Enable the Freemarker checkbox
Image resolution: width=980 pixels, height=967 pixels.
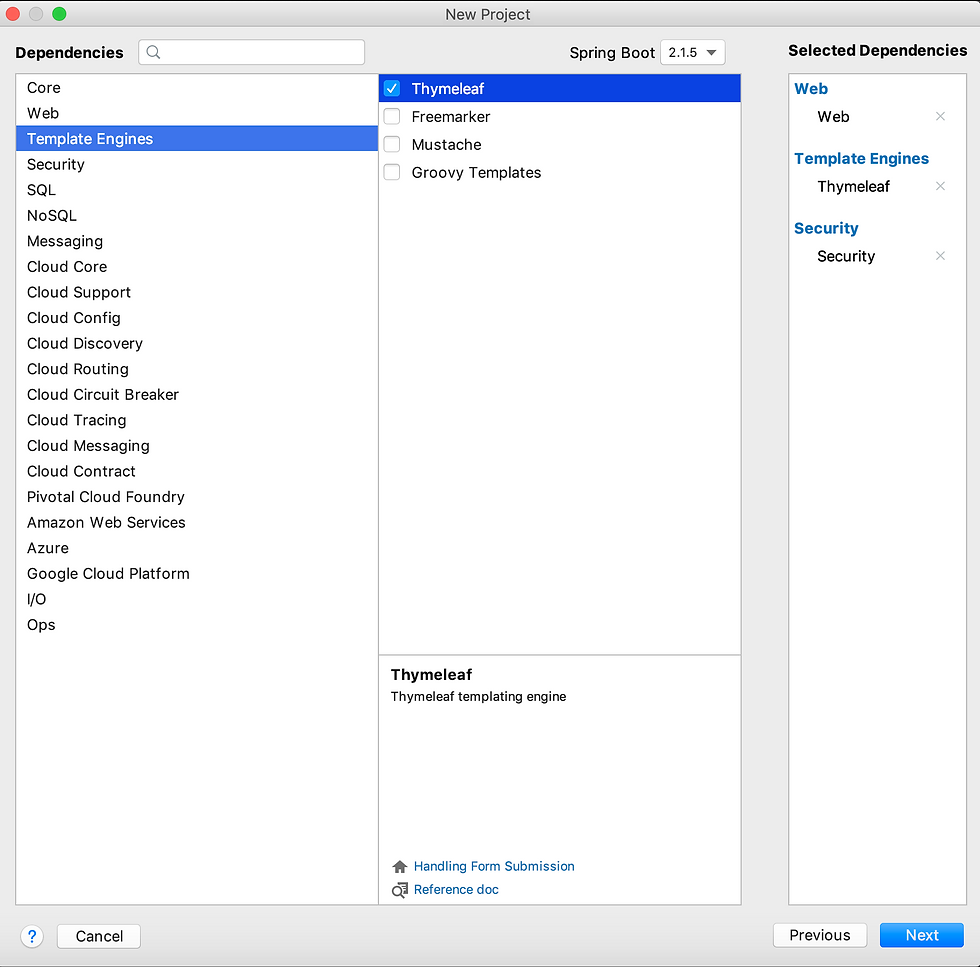[x=392, y=116]
